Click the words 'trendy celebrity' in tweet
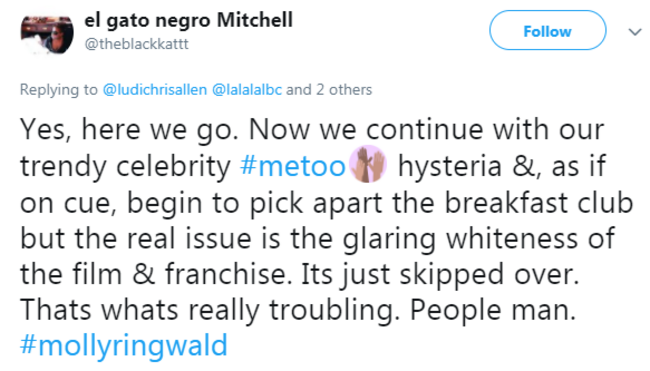Image resolution: width=650 pixels, height=371 pixels. click(x=125, y=166)
